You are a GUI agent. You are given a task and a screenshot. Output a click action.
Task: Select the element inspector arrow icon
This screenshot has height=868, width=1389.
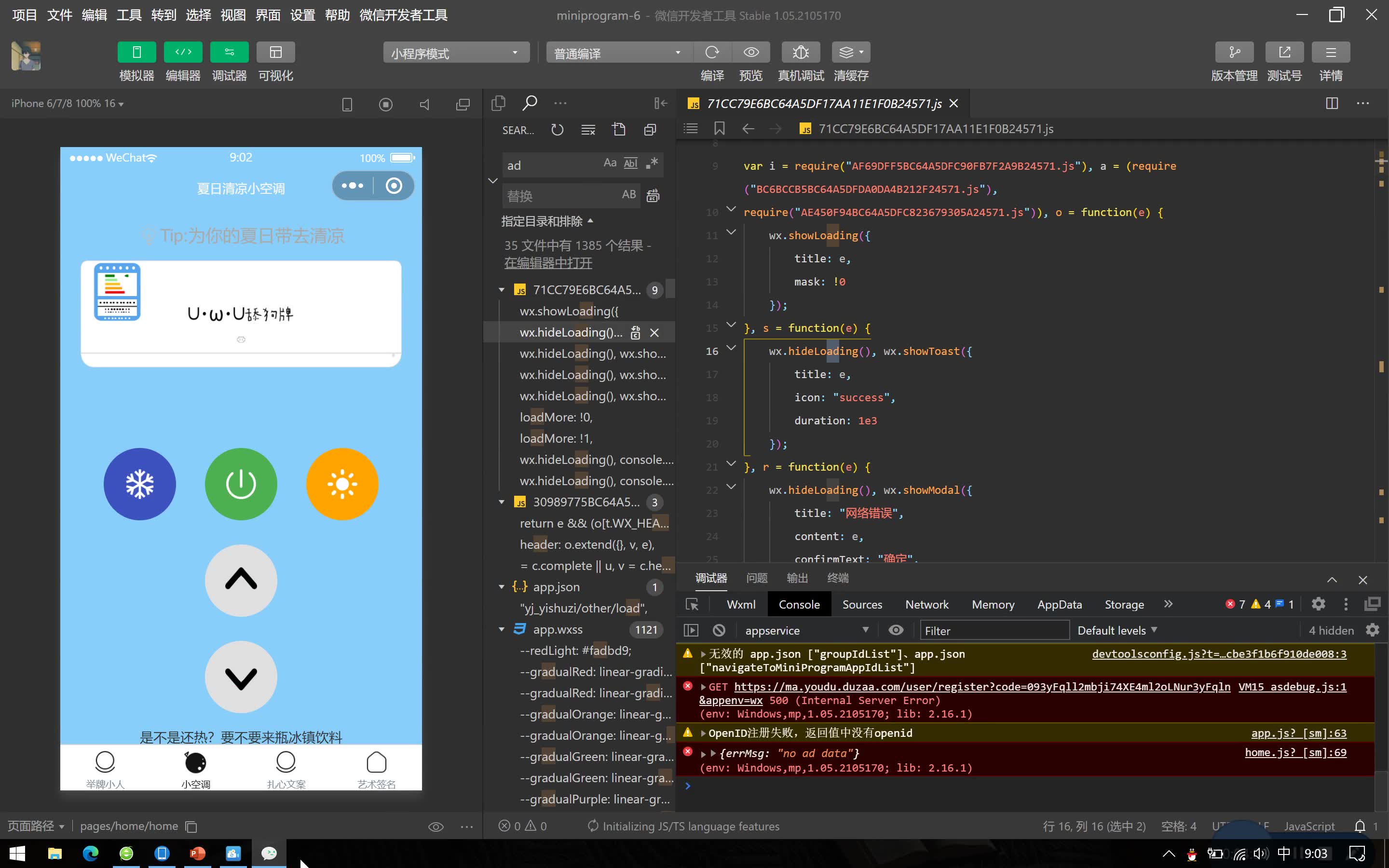[692, 605]
